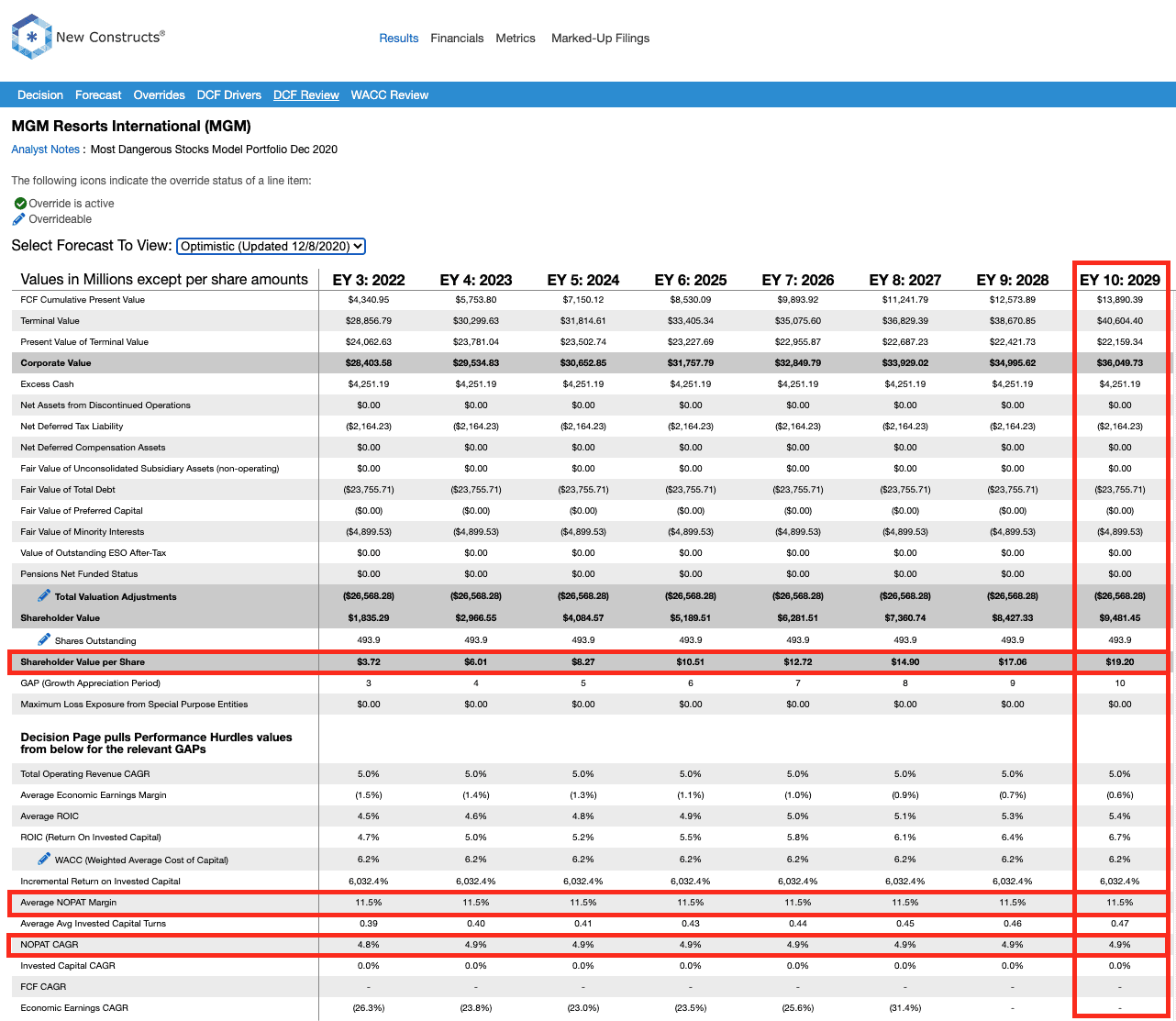Click Average Avg Invested Capital Turns 0.47
The width and height of the screenshot is (1176, 1021).
pos(1120,924)
